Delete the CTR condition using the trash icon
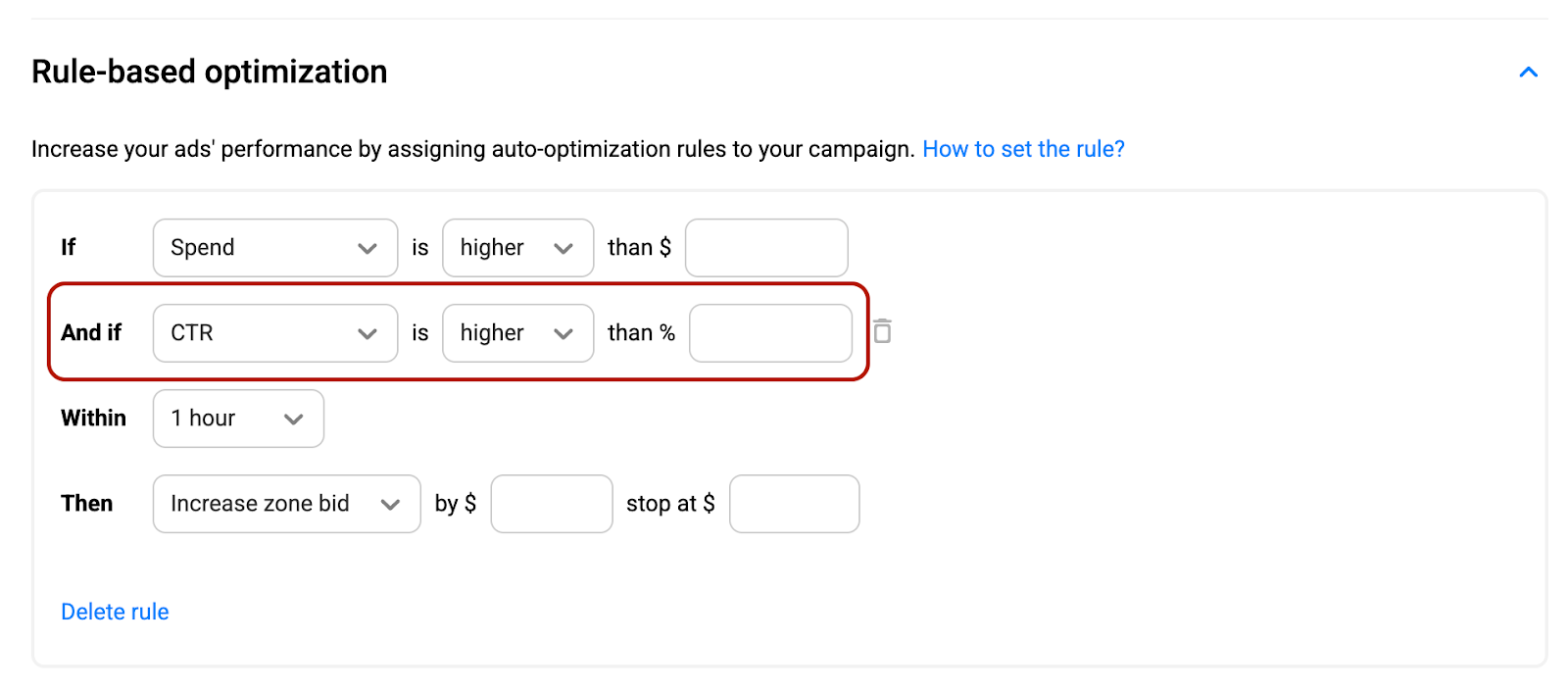Screen dimensions: 1568x691 tap(883, 332)
